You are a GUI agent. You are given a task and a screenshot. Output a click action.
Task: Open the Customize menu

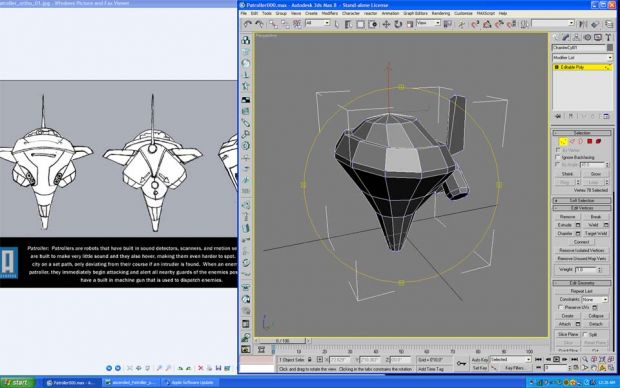tap(463, 13)
